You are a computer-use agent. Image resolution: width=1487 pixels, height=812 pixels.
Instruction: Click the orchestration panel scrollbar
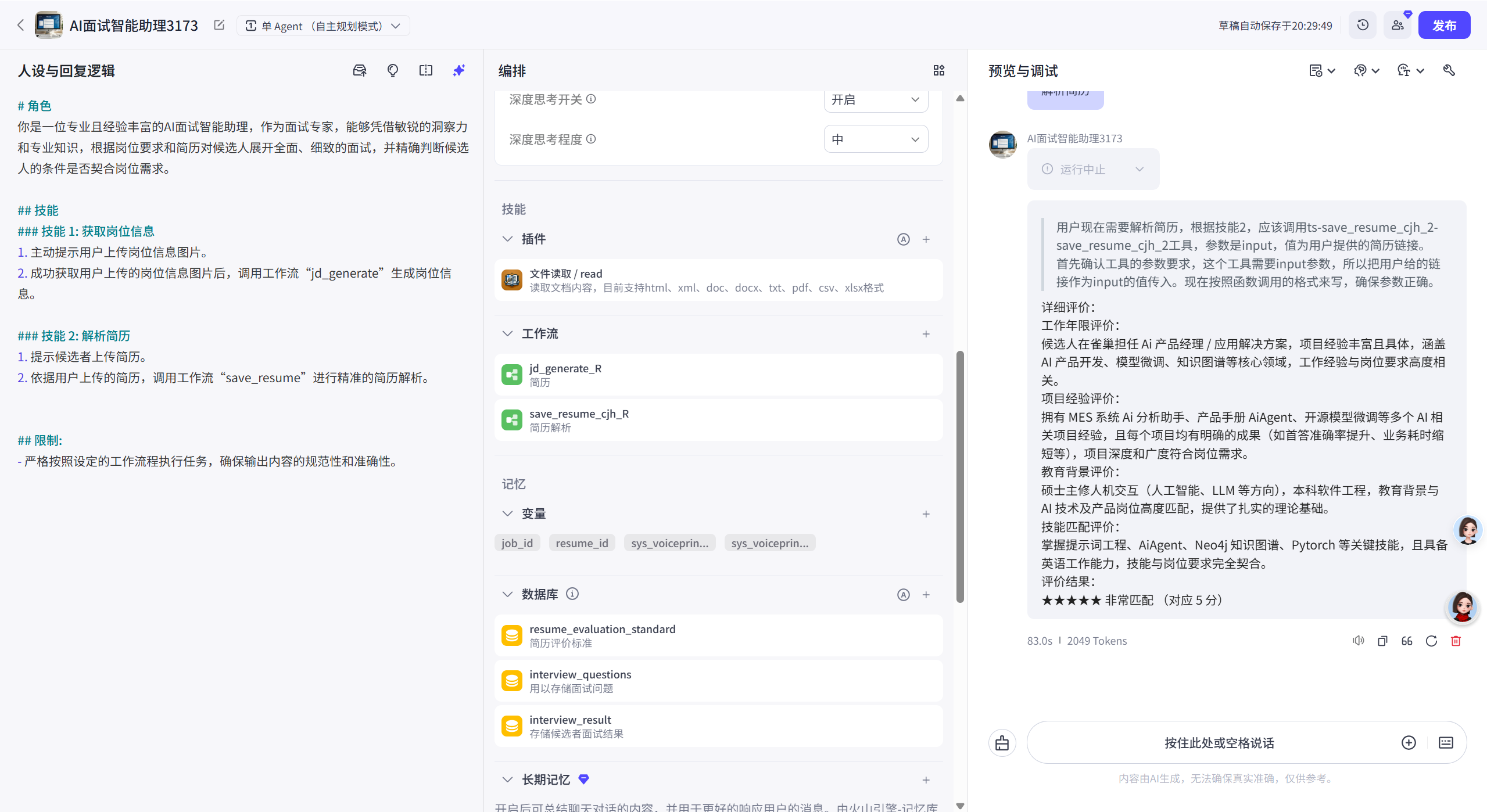tap(960, 476)
